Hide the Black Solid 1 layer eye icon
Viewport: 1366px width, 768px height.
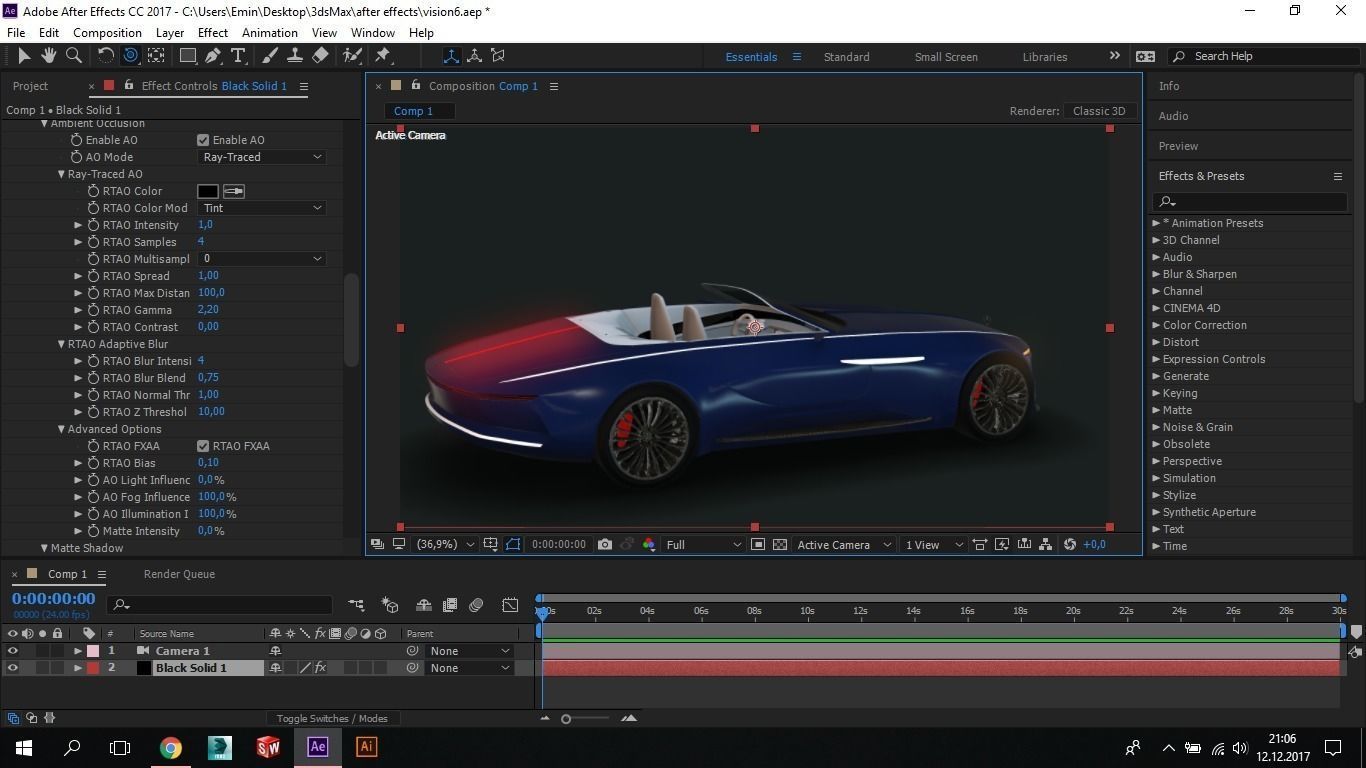pos(13,668)
